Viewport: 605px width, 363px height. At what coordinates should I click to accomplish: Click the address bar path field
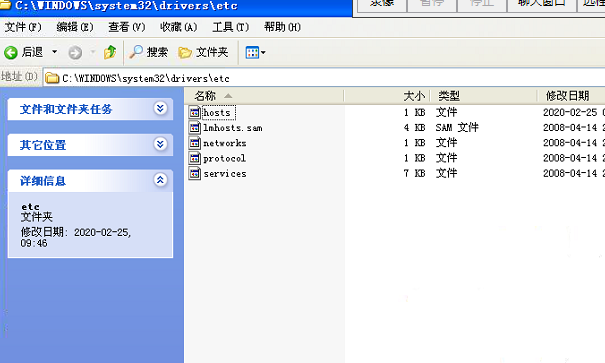point(324,78)
